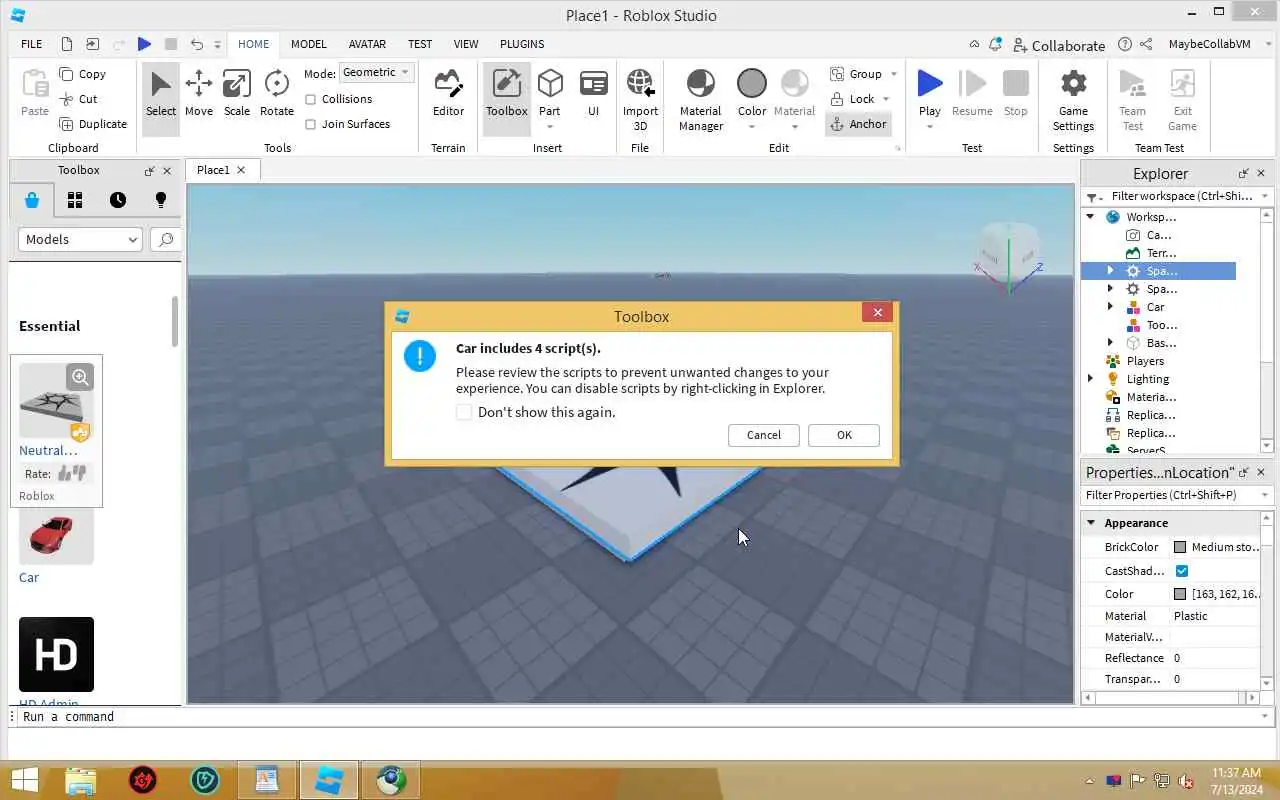Open the Windows Start button
This screenshot has height=800, width=1280.
pyautogui.click(x=24, y=780)
